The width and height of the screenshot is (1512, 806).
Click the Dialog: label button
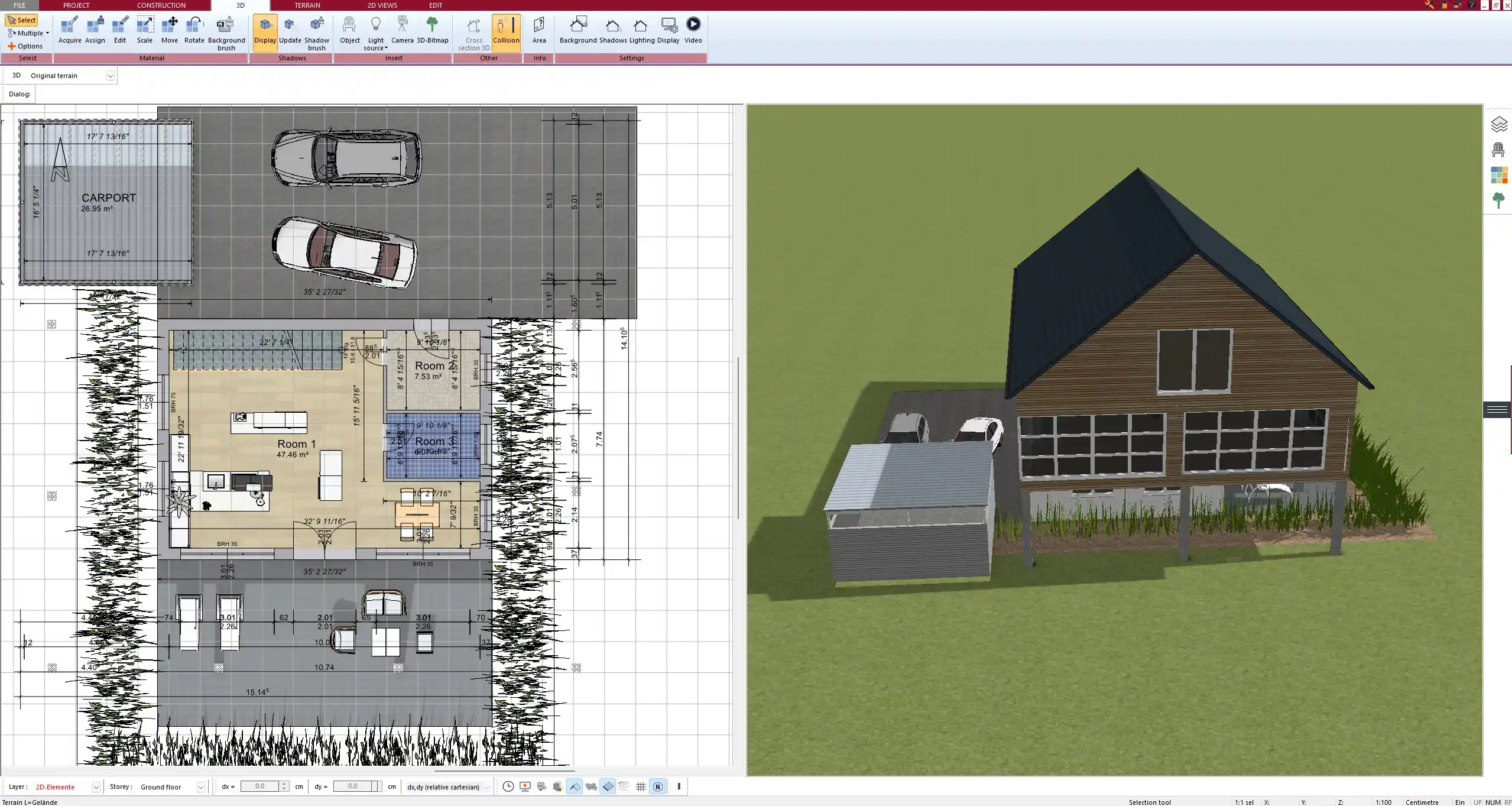pyautogui.click(x=20, y=94)
